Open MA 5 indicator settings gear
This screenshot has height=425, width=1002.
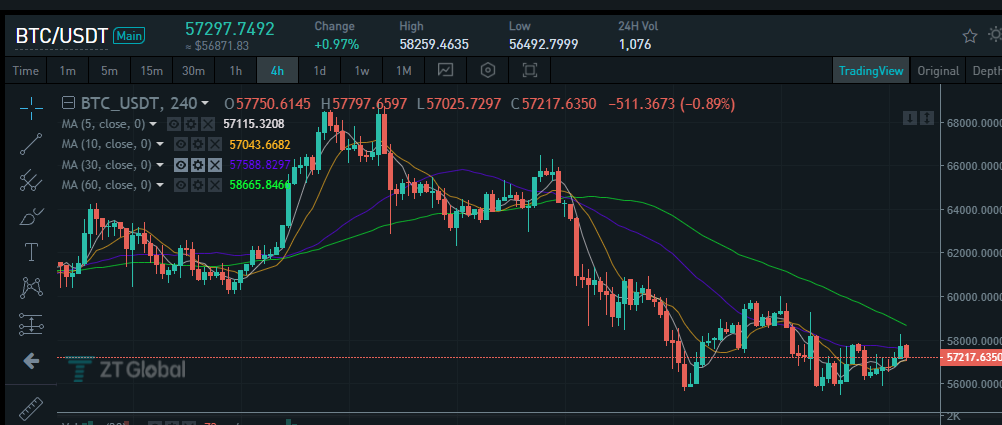tap(191, 124)
